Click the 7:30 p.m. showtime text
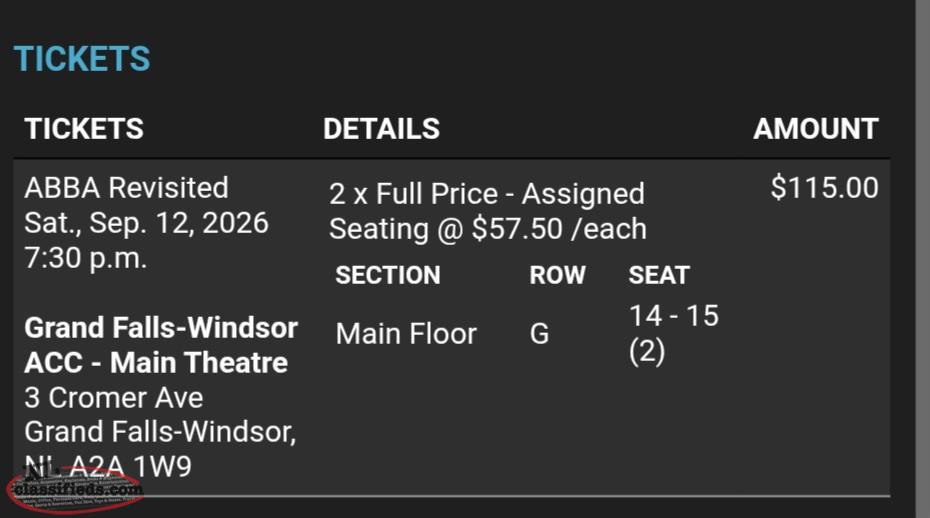The width and height of the screenshot is (930, 518). click(85, 258)
